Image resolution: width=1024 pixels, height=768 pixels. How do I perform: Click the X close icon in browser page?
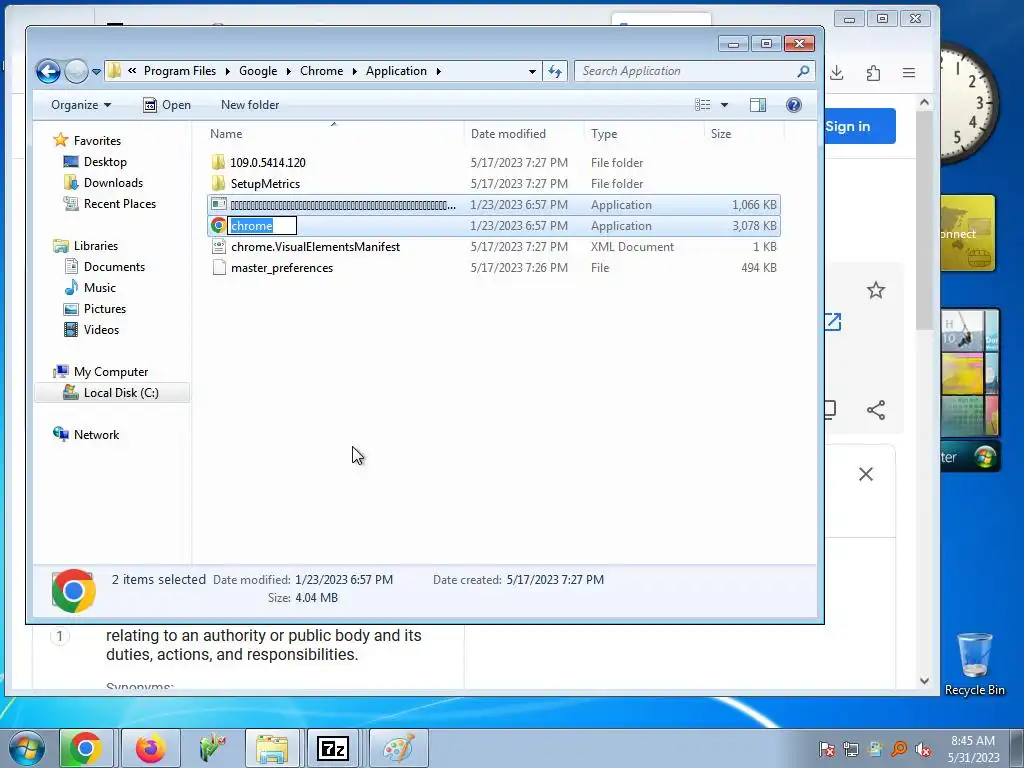[866, 474]
